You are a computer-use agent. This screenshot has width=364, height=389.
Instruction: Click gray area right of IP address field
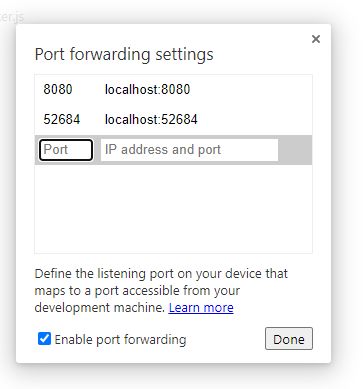tap(295, 150)
